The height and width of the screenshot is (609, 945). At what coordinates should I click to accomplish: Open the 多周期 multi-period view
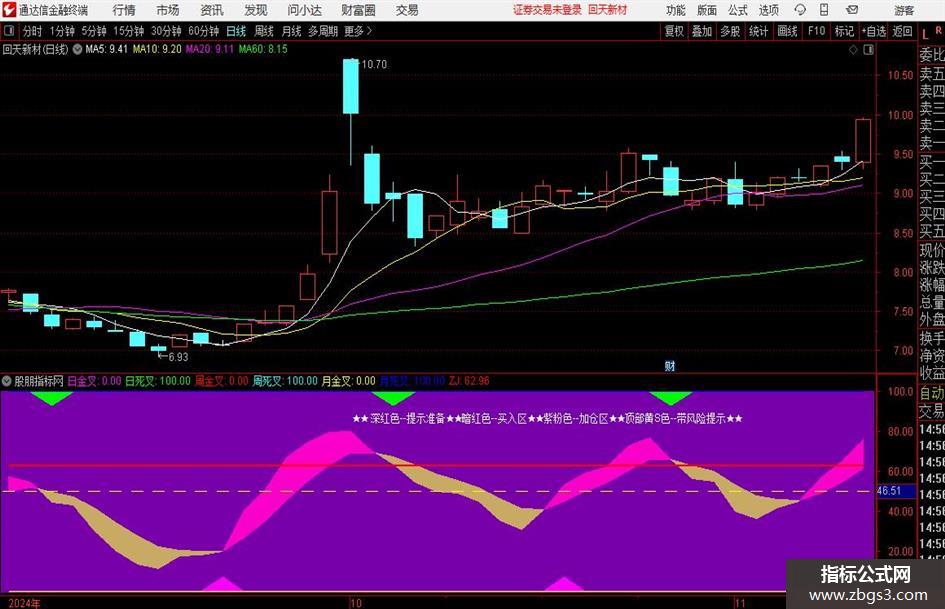click(323, 31)
